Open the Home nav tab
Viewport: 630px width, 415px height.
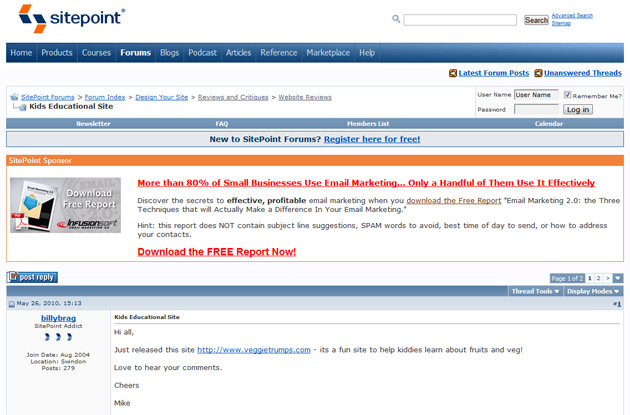(x=21, y=53)
